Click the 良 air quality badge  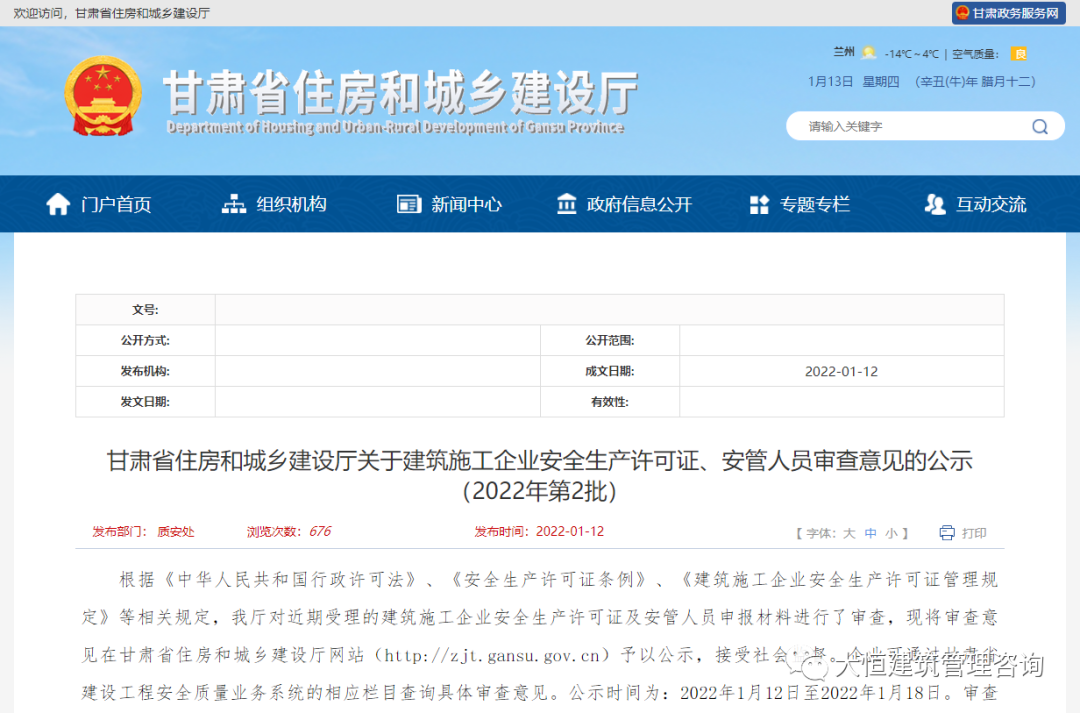click(x=1019, y=54)
